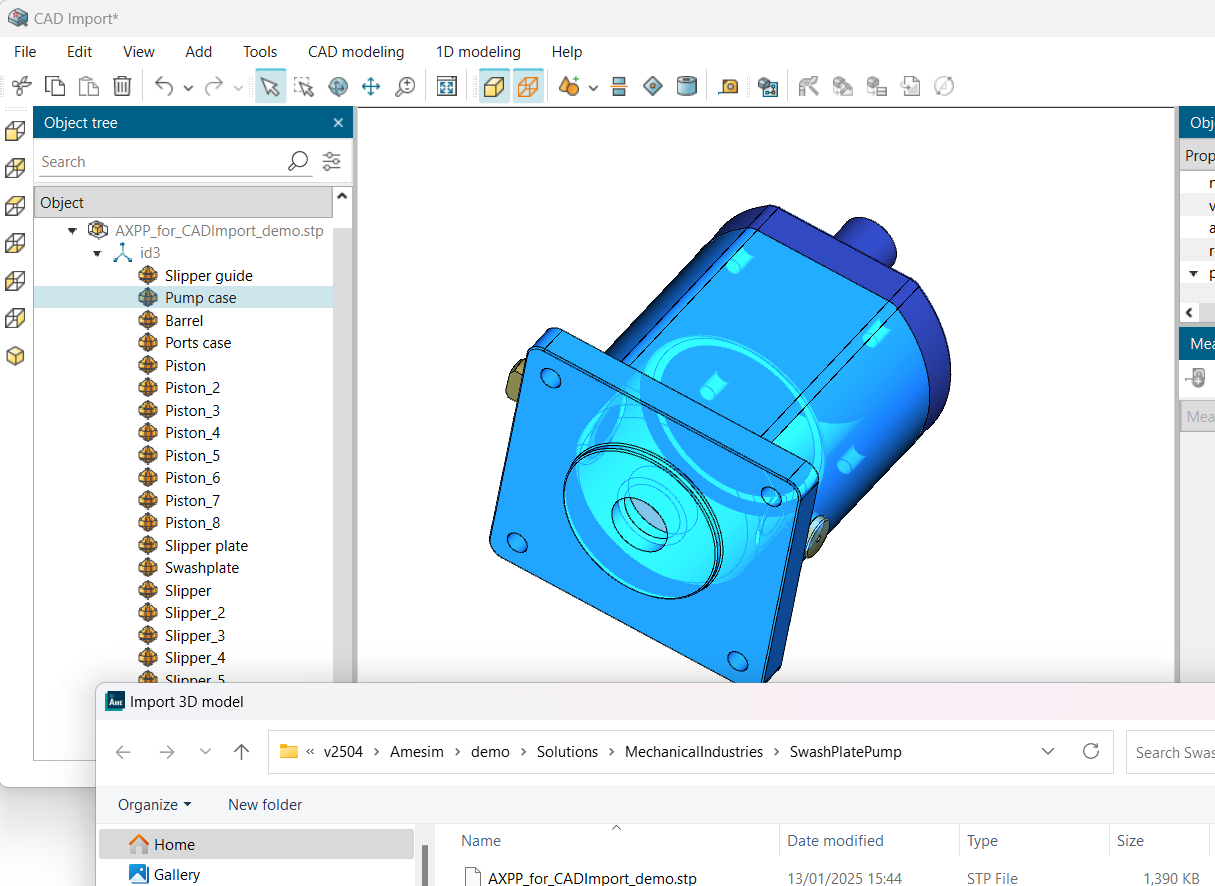Select the isometric view cube icon

[15, 356]
